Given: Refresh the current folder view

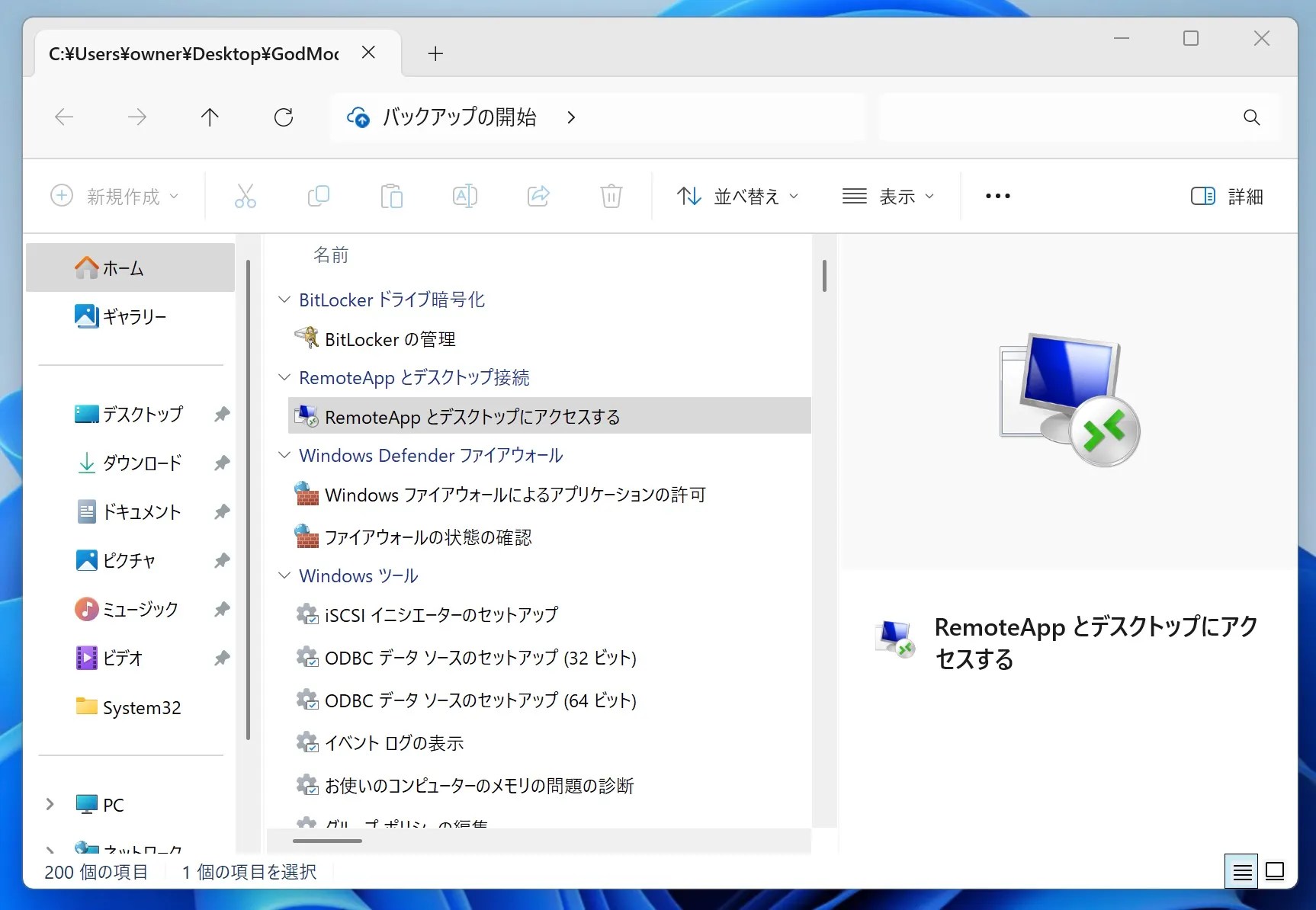Looking at the screenshot, I should pyautogui.click(x=284, y=117).
